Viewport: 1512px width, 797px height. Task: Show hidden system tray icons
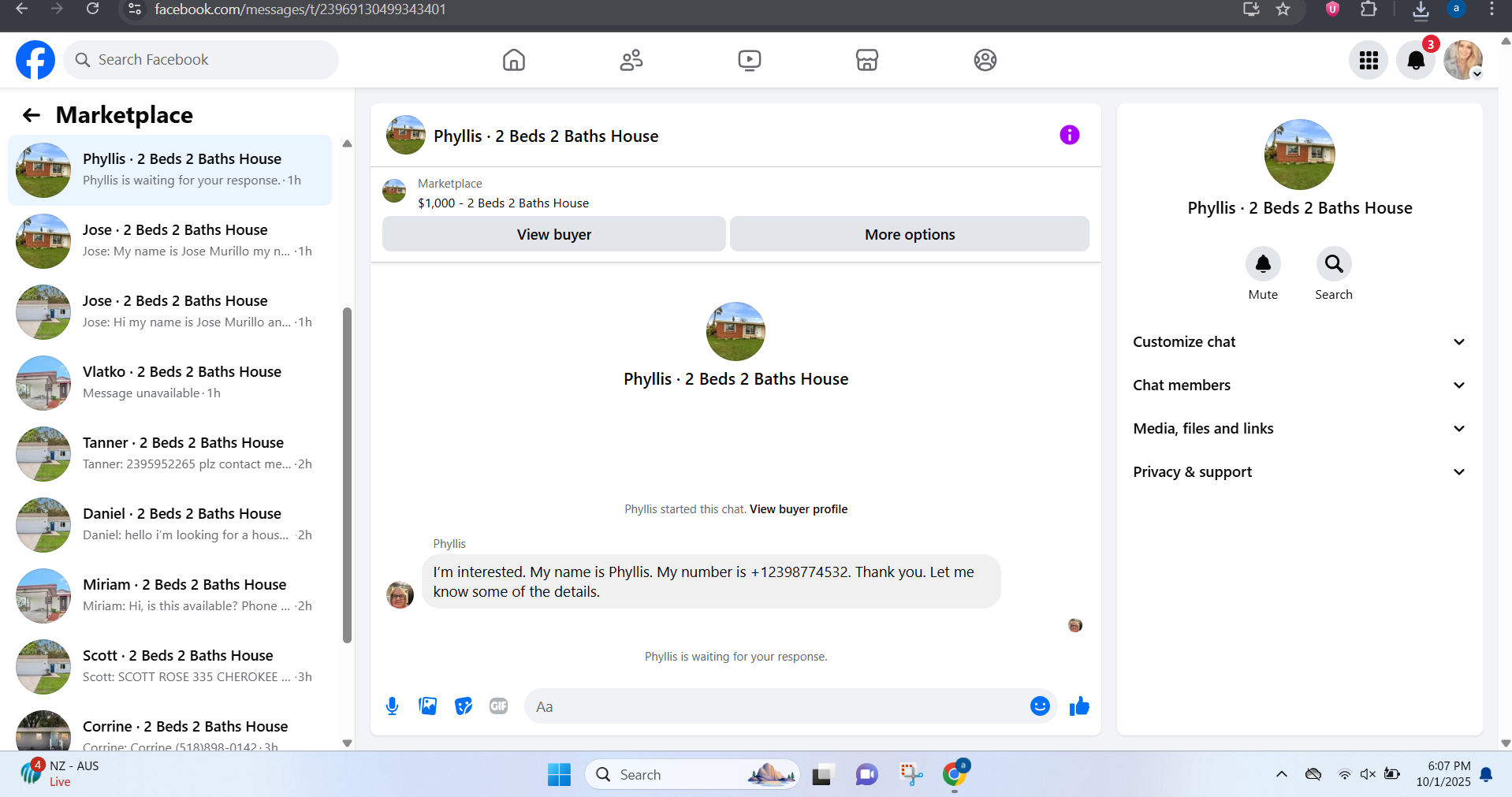[1282, 774]
